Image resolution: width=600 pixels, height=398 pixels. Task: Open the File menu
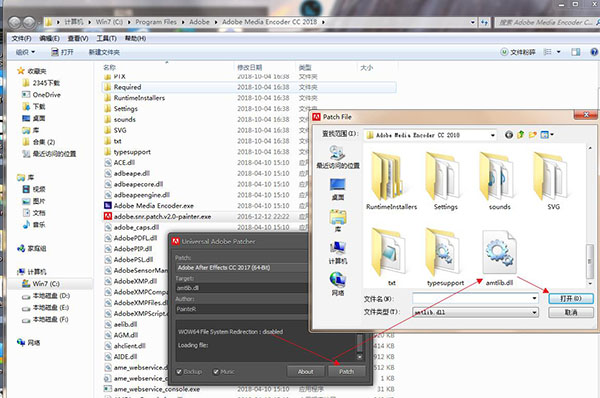click(21, 38)
